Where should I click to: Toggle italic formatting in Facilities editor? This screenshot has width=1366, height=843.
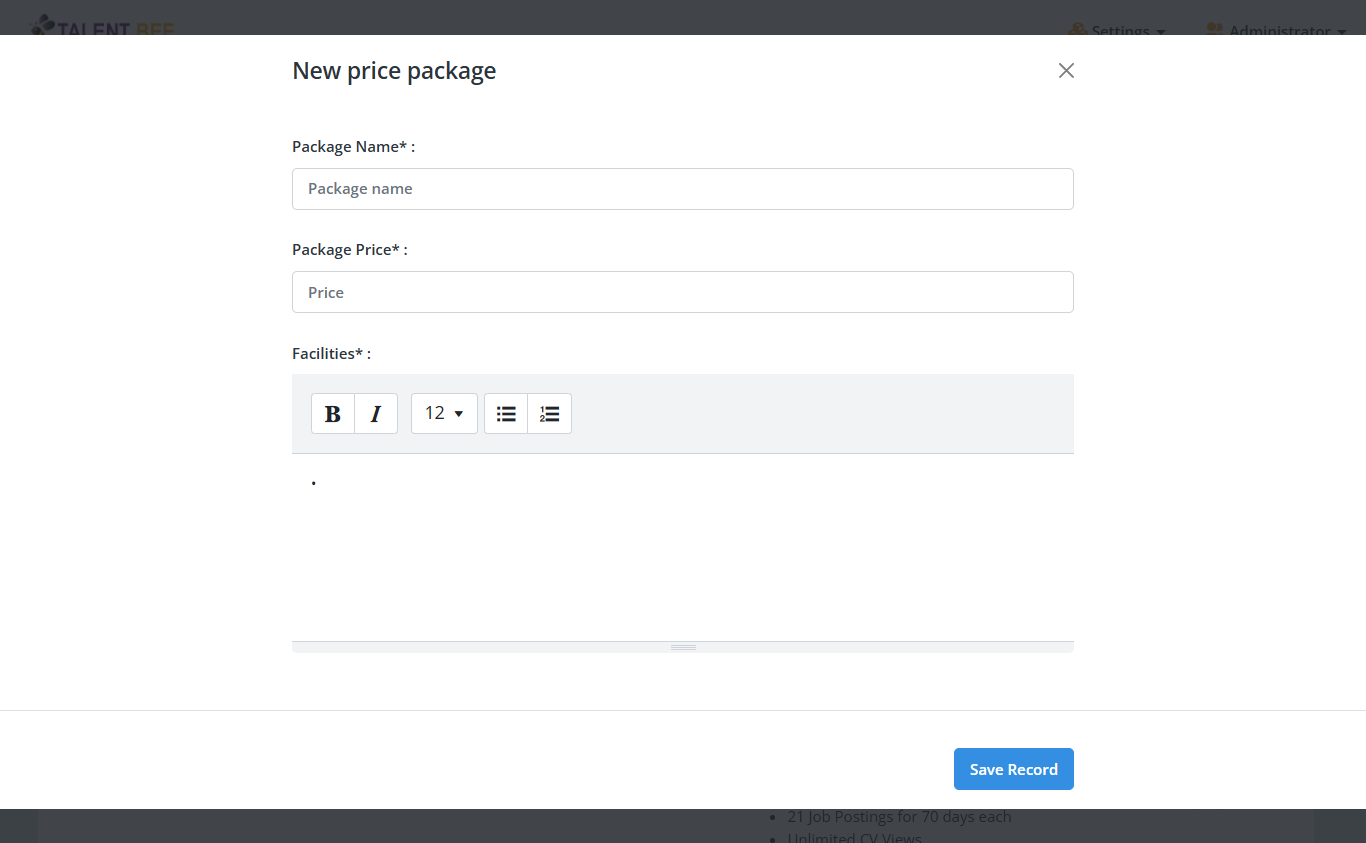click(376, 414)
